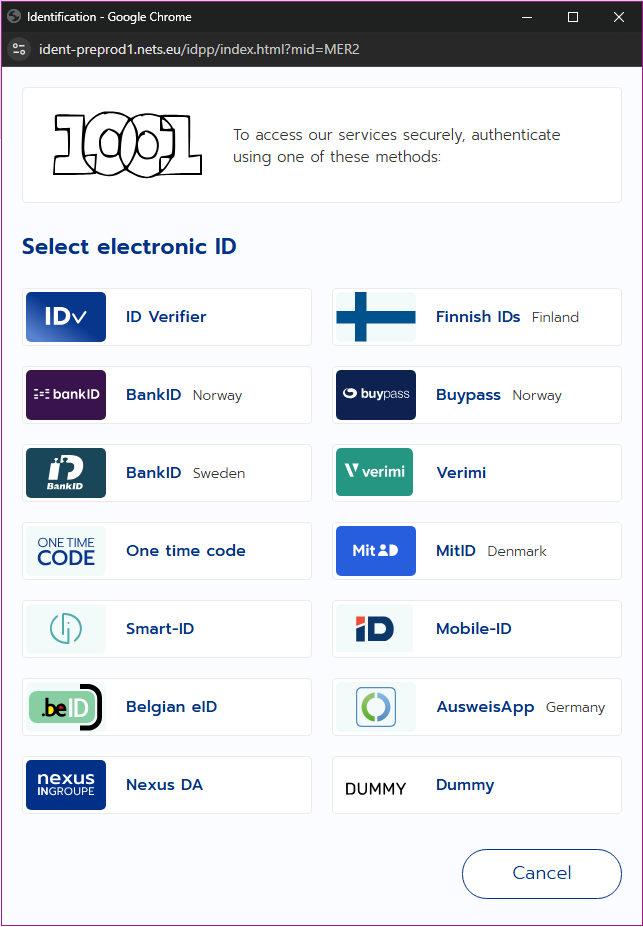643x927 pixels.
Task: Click the ID Verifier logo icon
Action: pyautogui.click(x=66, y=317)
